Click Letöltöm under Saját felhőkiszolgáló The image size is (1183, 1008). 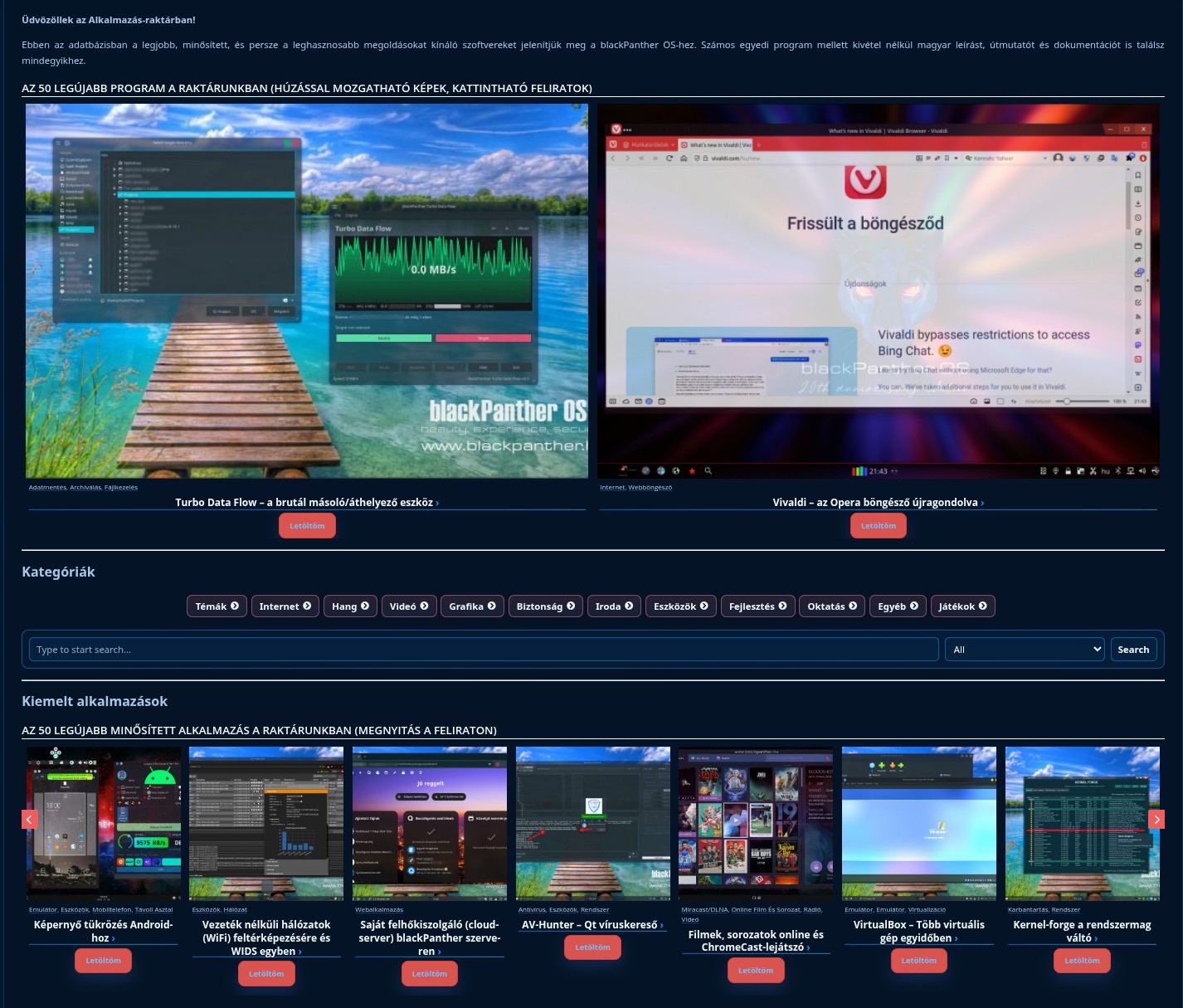430,974
